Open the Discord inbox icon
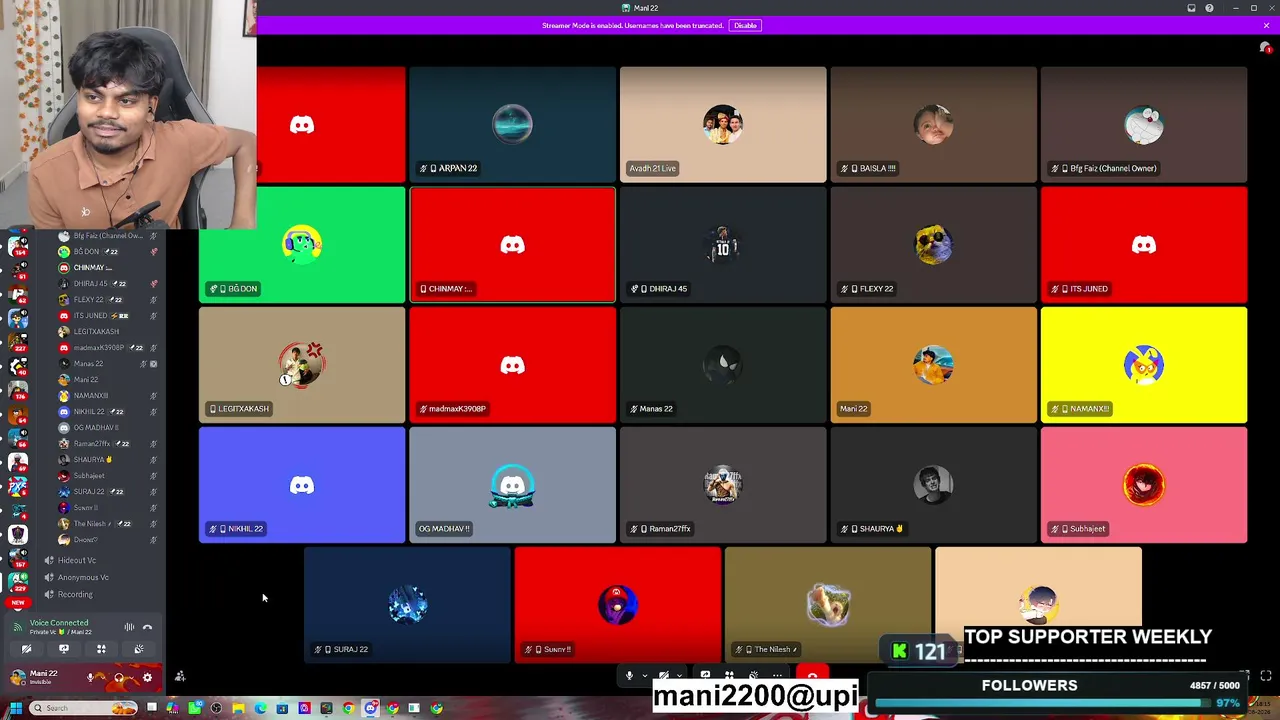Viewport: 1280px width, 720px height. tap(1191, 8)
